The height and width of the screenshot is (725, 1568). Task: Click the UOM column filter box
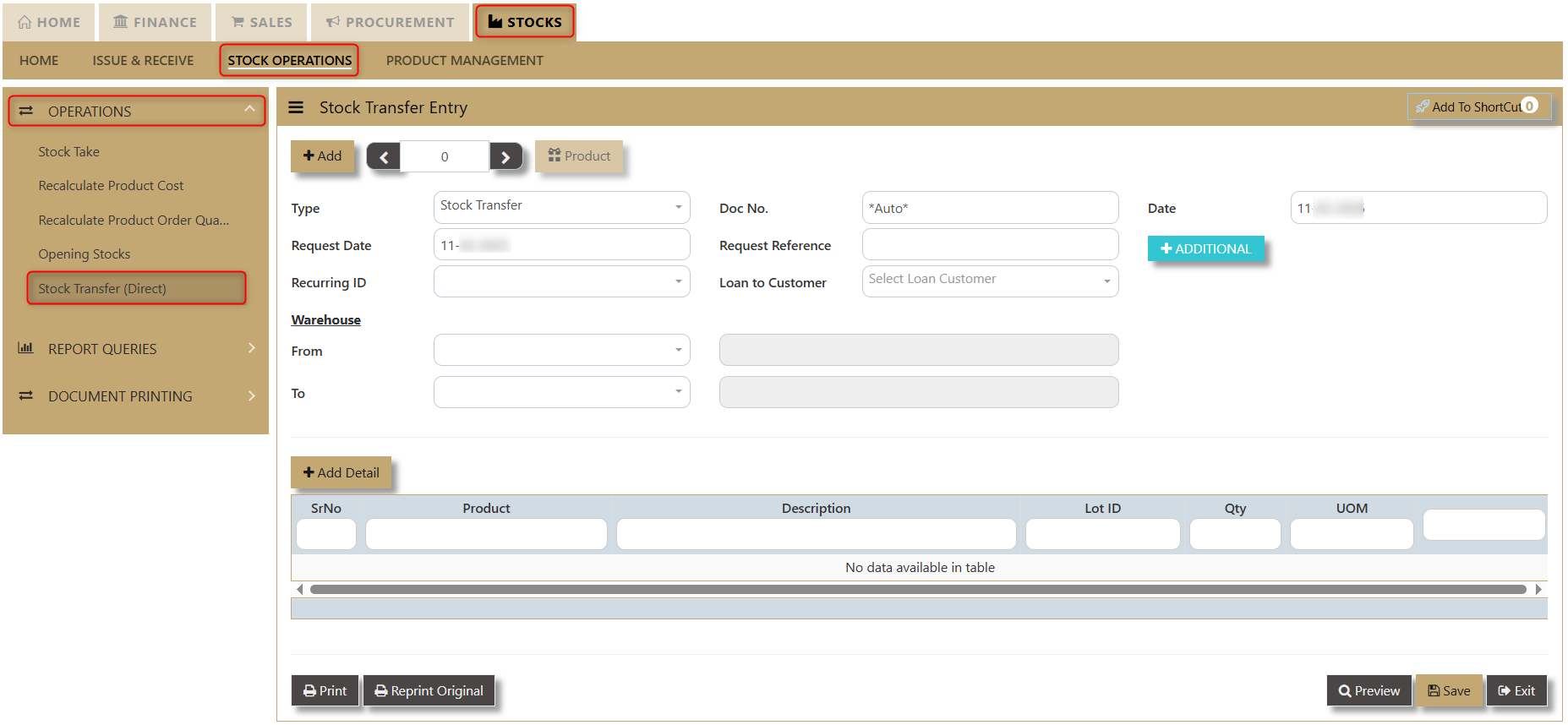point(1352,534)
